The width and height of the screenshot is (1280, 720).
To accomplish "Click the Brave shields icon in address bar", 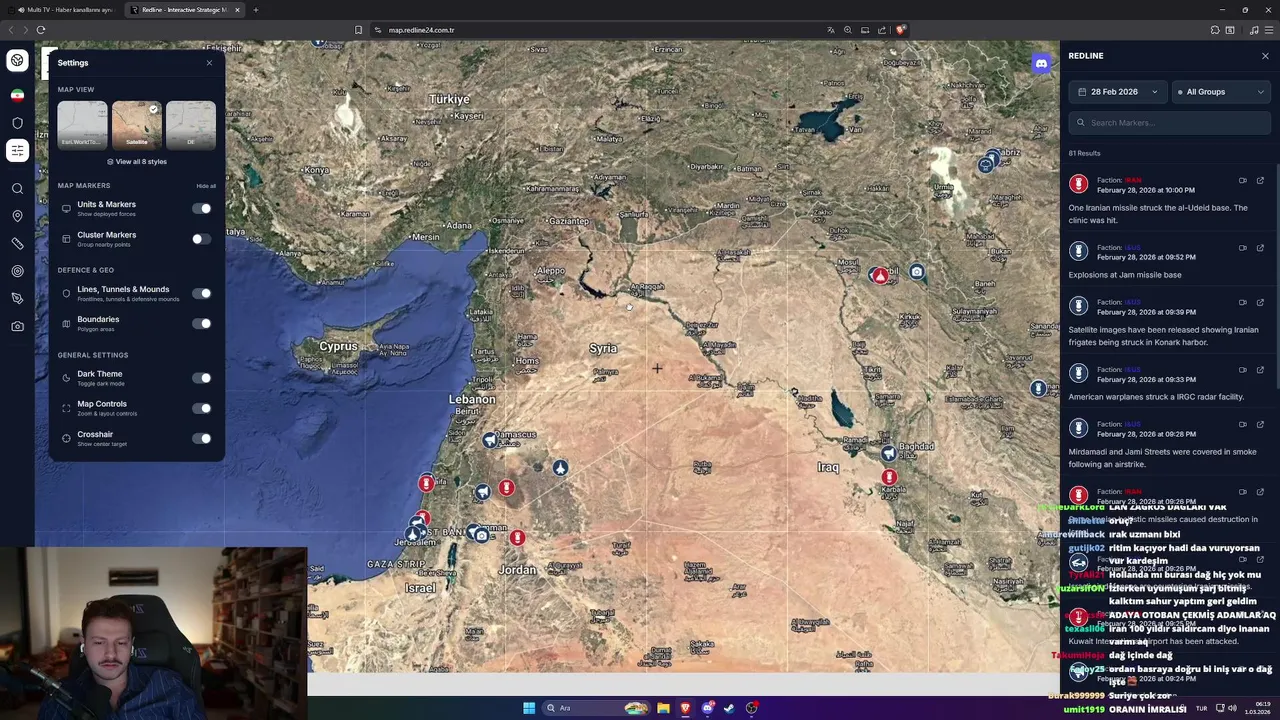I will pos(900,30).
